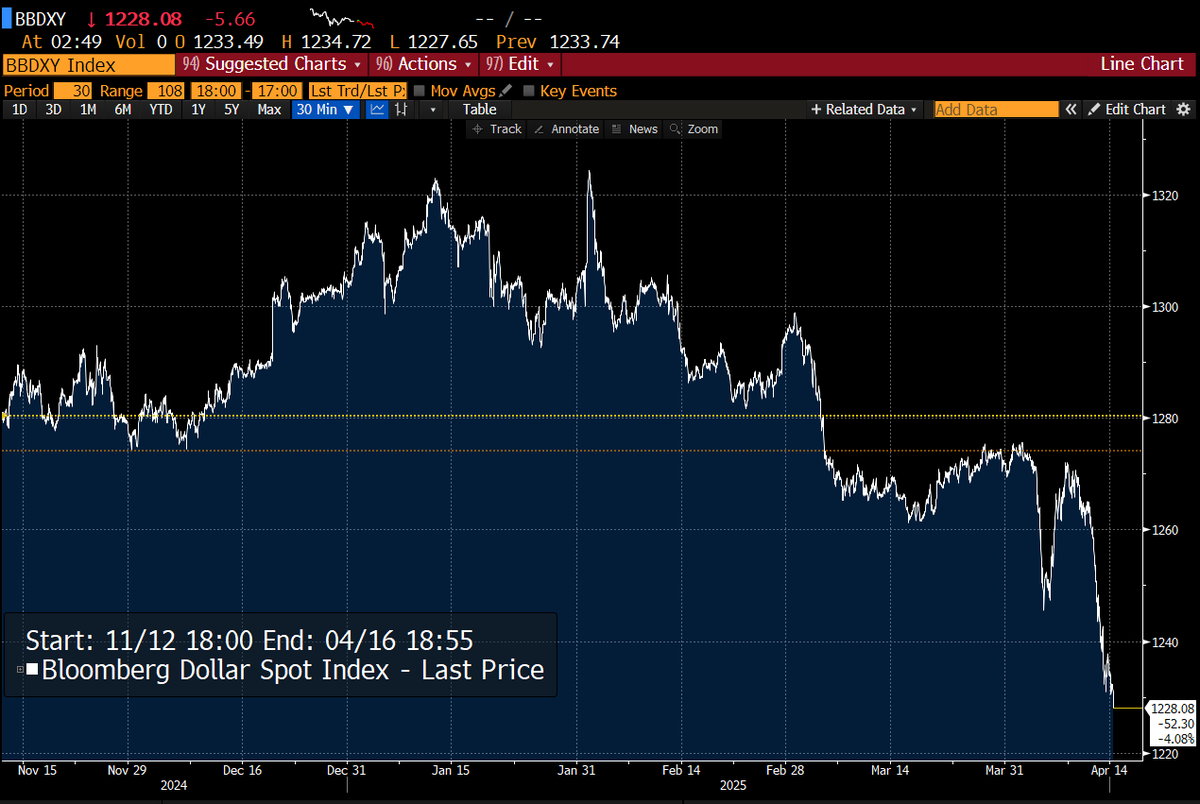
Task: Open the Suggested Charts dropdown
Action: tap(272, 64)
